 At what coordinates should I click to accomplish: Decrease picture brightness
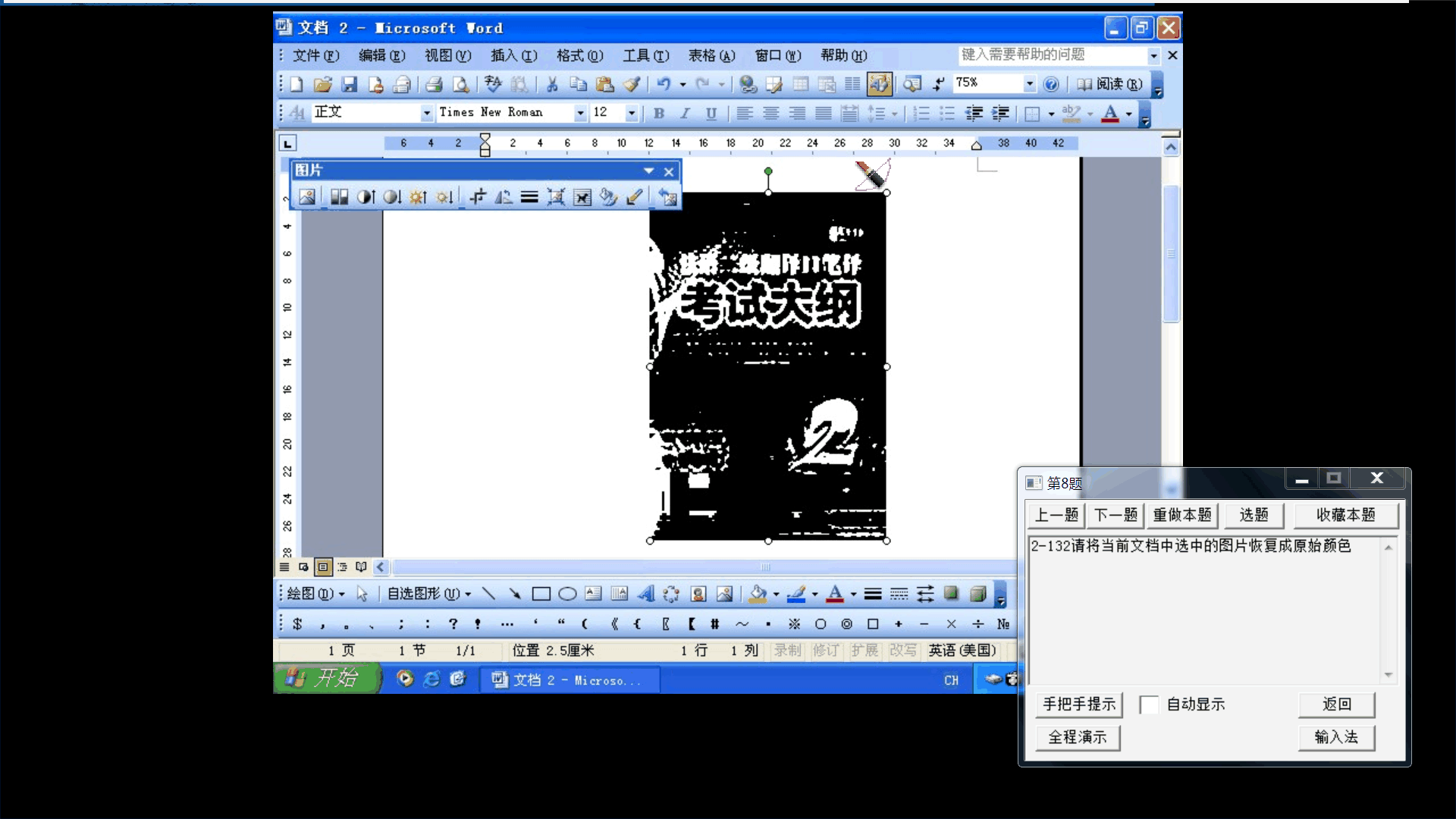click(x=444, y=197)
